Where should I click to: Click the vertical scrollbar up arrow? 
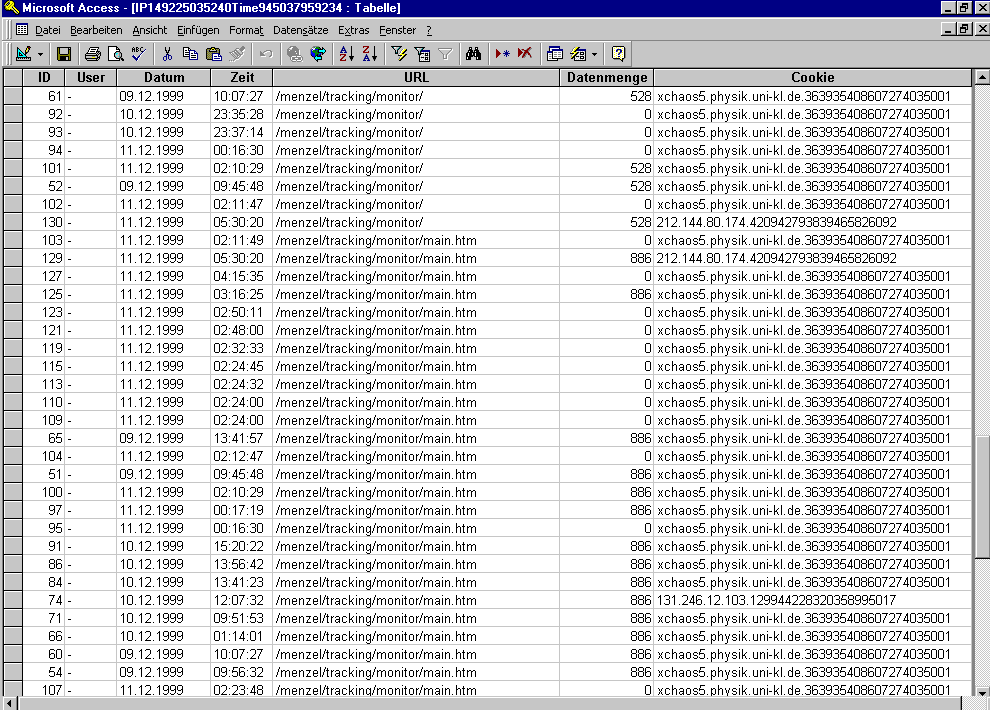(982, 78)
